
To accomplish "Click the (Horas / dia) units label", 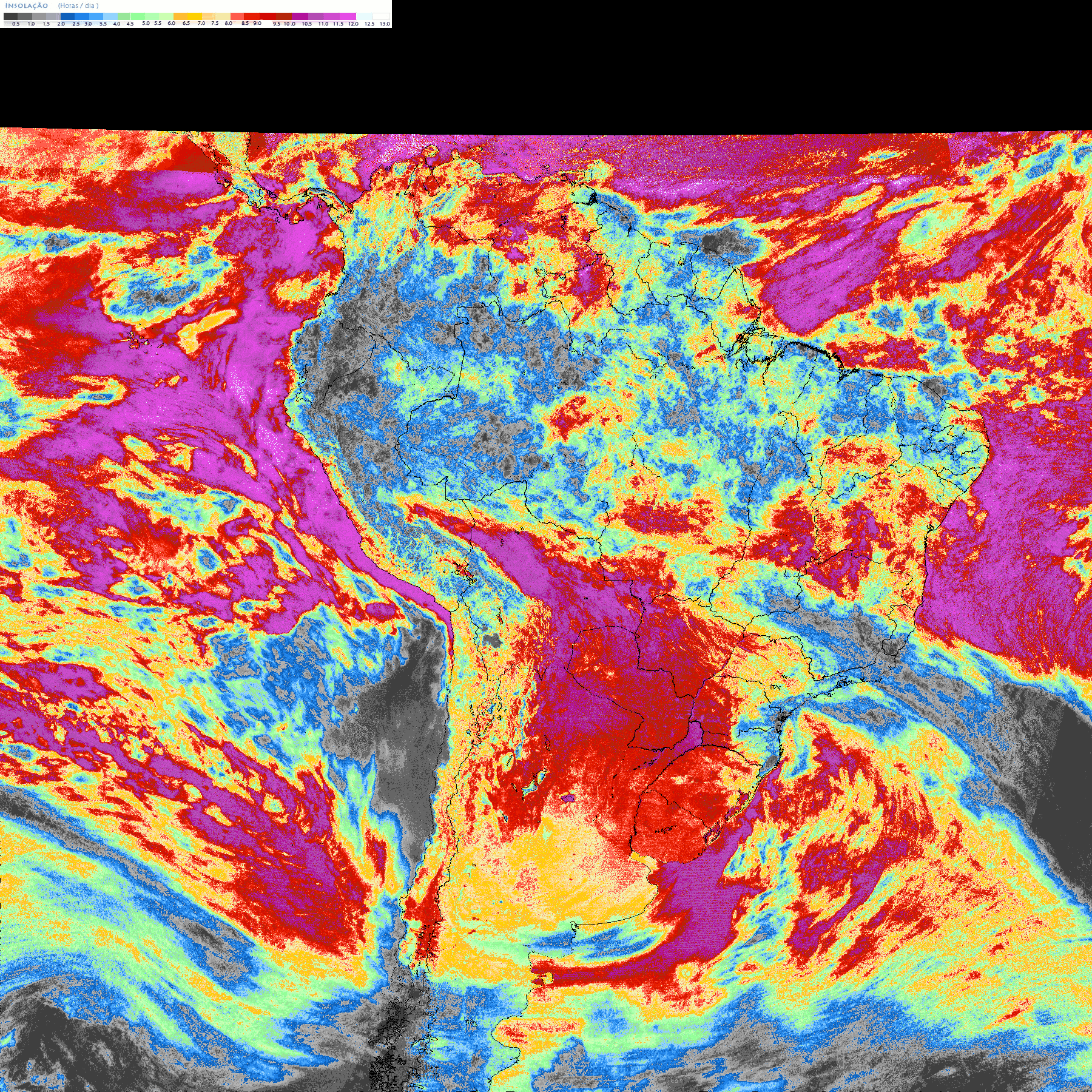I will (78, 5).
